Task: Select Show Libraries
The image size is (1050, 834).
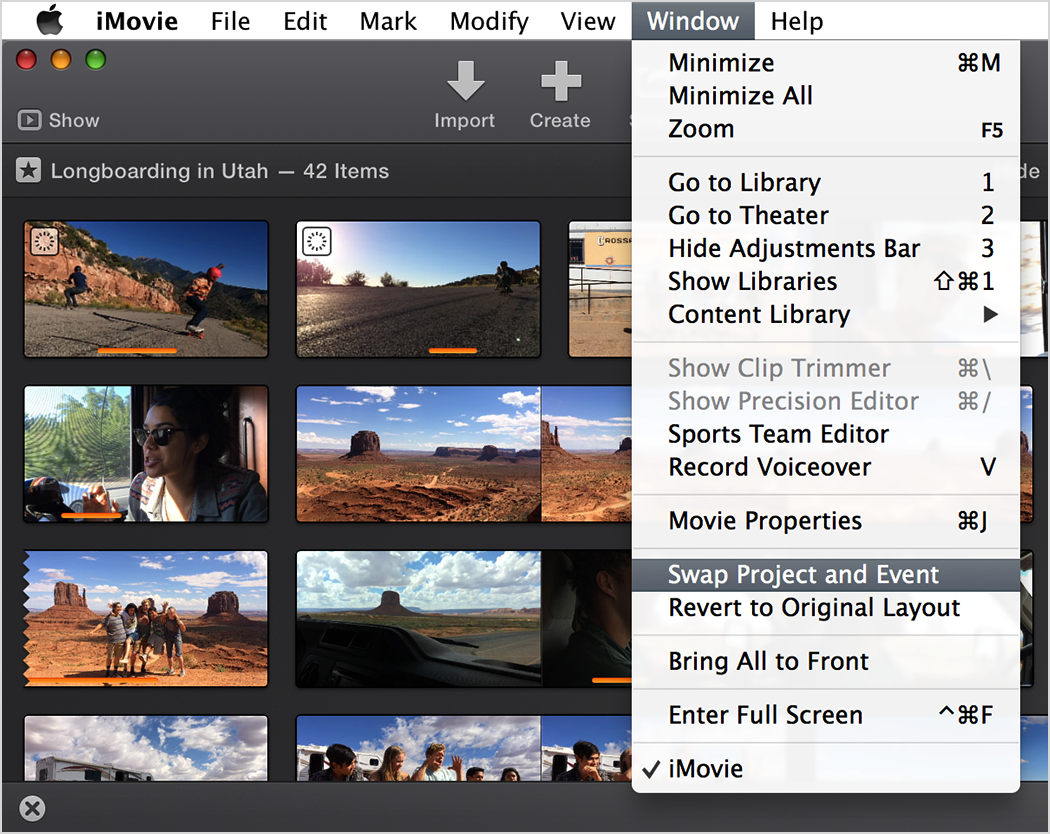Action: pos(826,281)
